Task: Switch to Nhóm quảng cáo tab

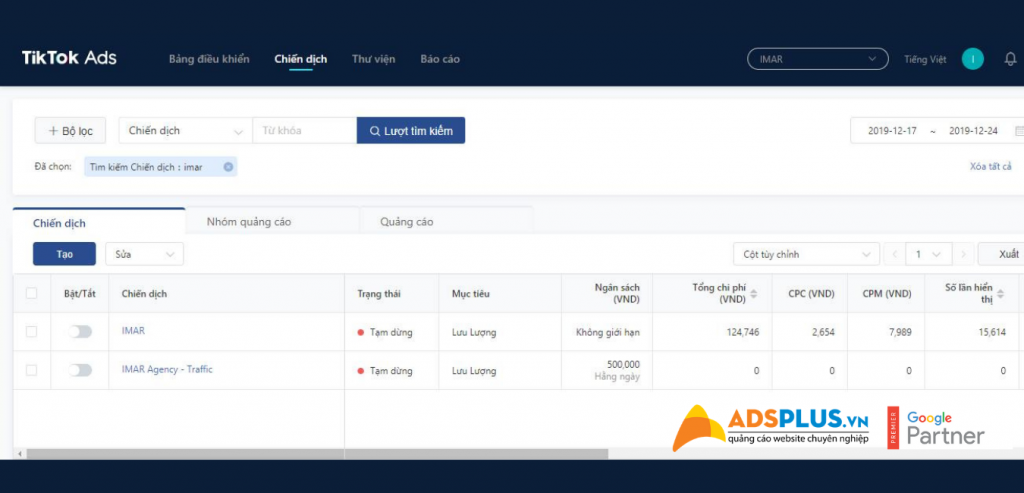Action: (249, 222)
